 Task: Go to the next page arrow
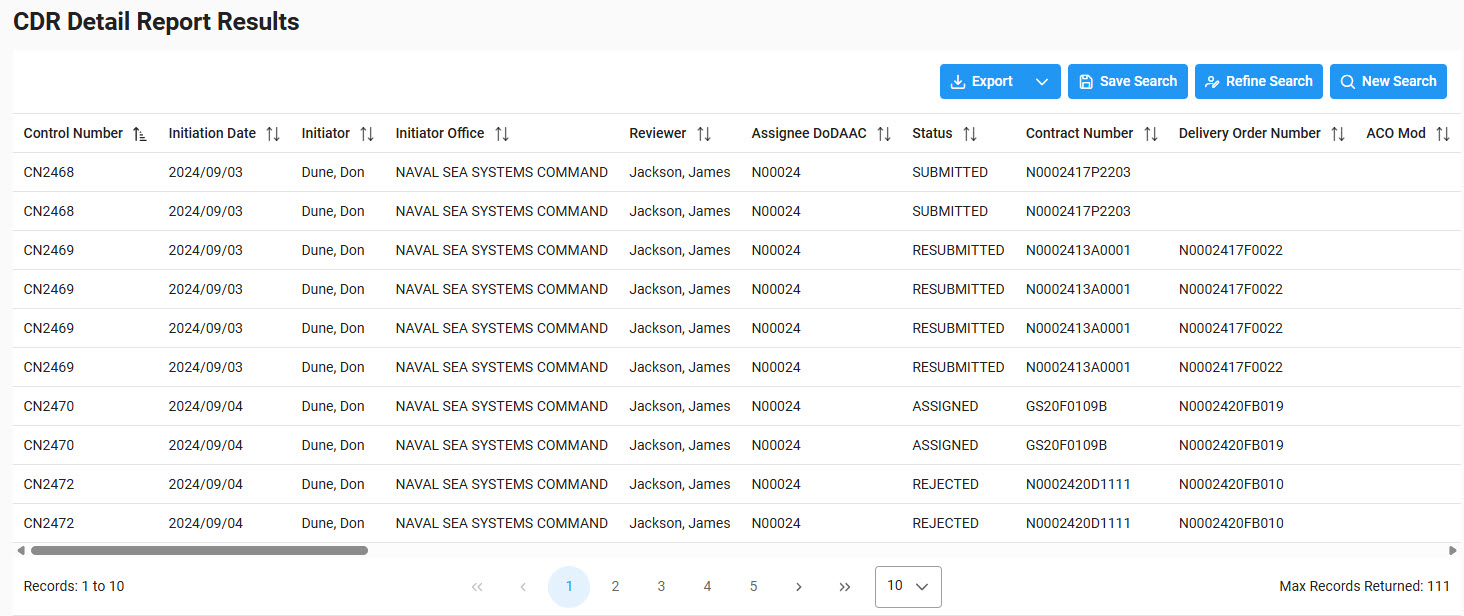798,587
